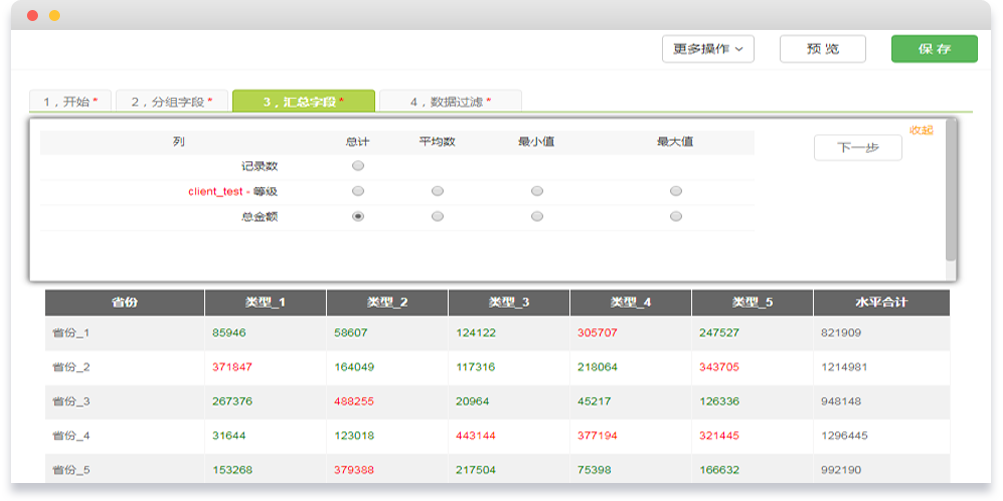Select the 3, 汇总字段 tab

[303, 101]
